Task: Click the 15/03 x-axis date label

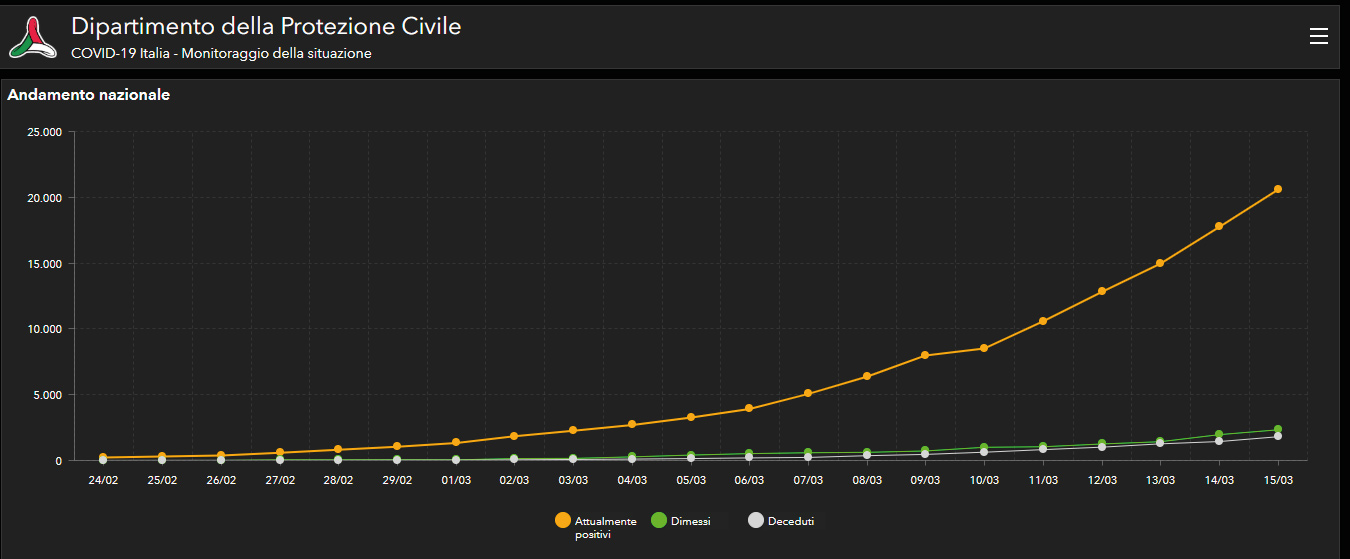Action: (x=1278, y=480)
